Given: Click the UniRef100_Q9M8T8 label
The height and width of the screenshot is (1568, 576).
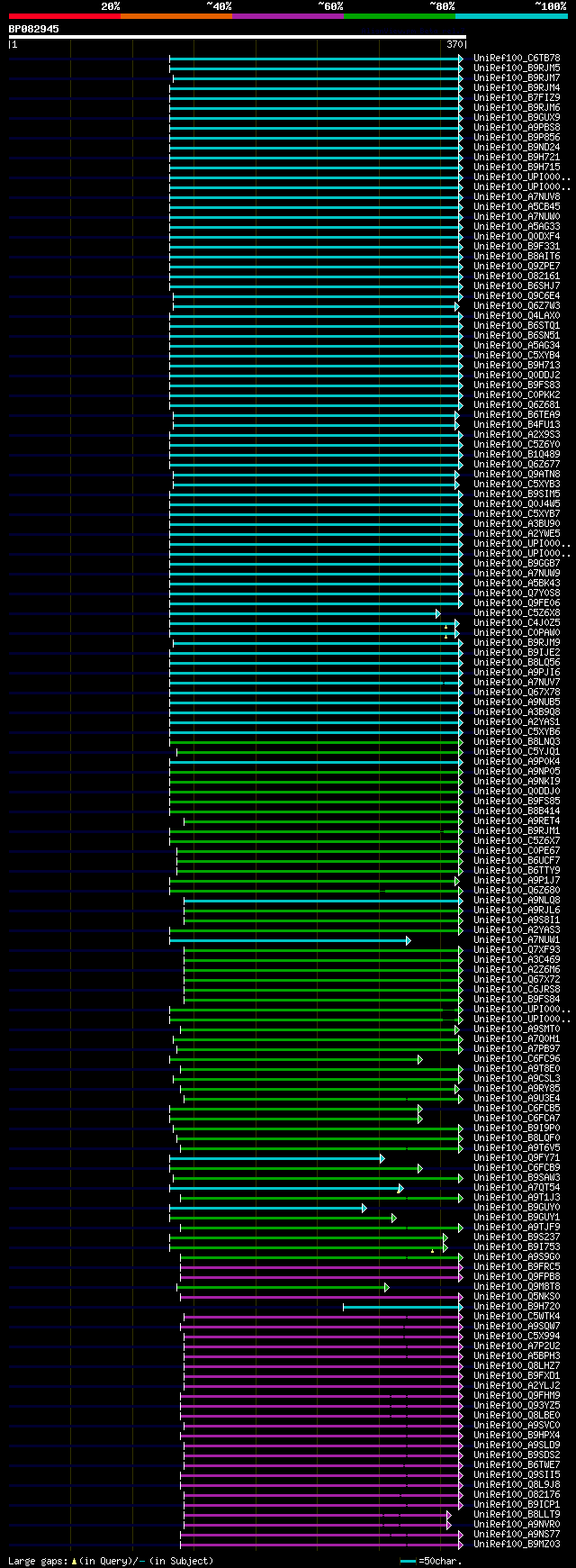Looking at the screenshot, I should pyautogui.click(x=517, y=1287).
